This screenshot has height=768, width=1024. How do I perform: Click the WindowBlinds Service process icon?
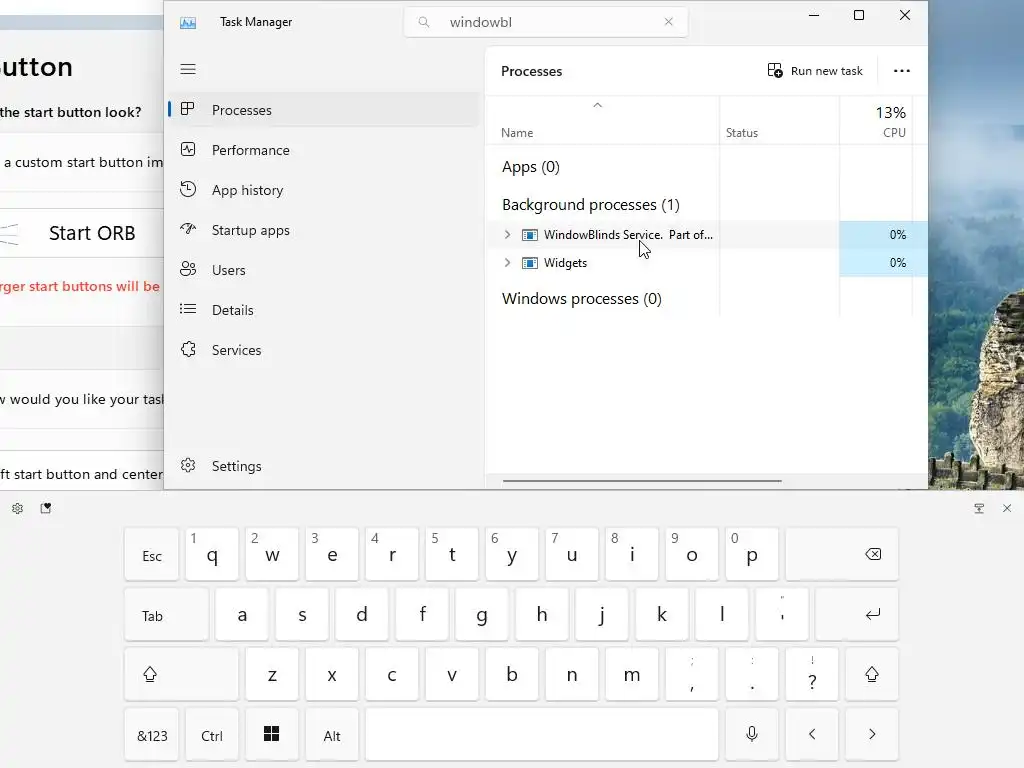click(x=530, y=235)
